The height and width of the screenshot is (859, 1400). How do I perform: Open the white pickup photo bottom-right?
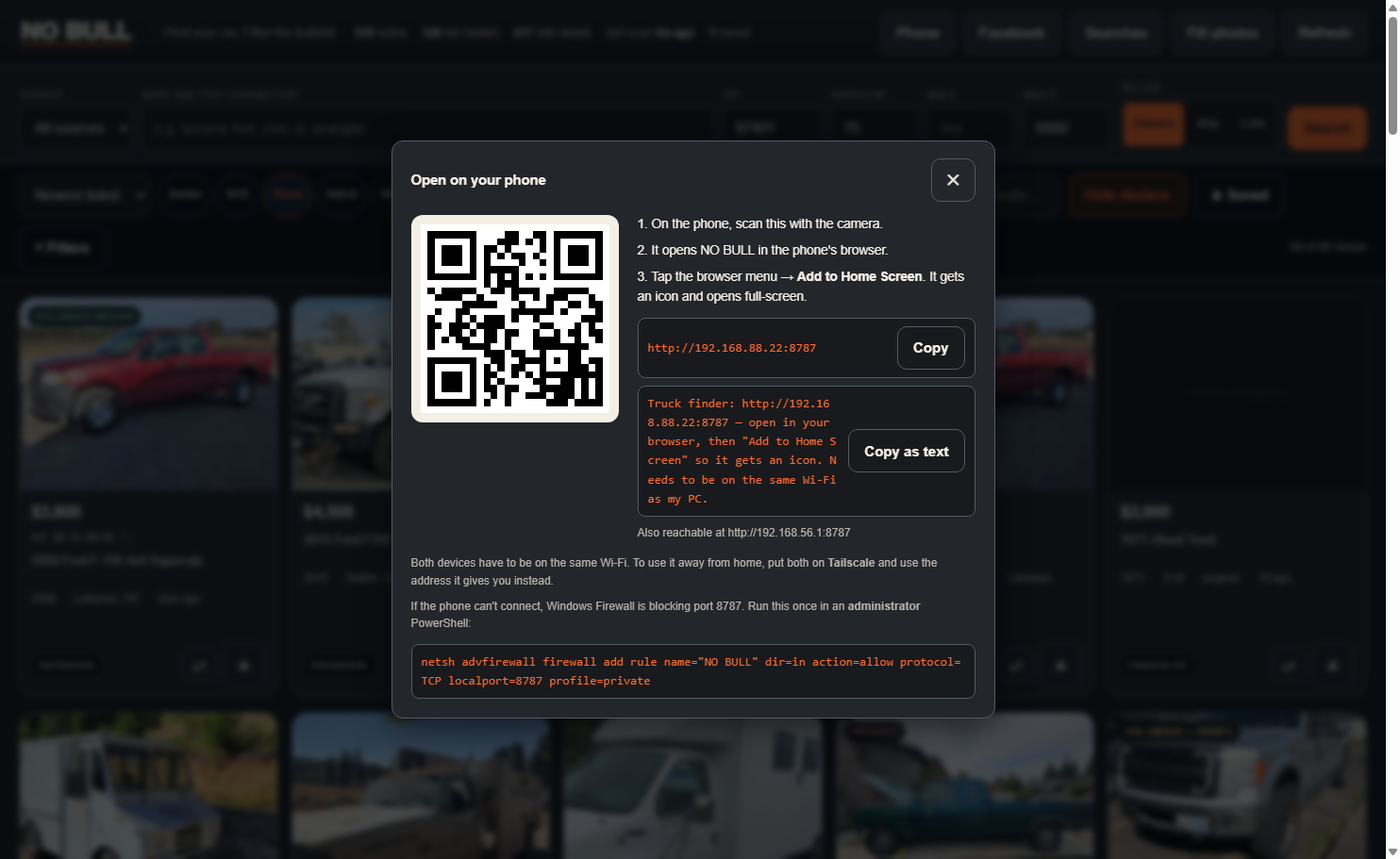coord(1238,785)
